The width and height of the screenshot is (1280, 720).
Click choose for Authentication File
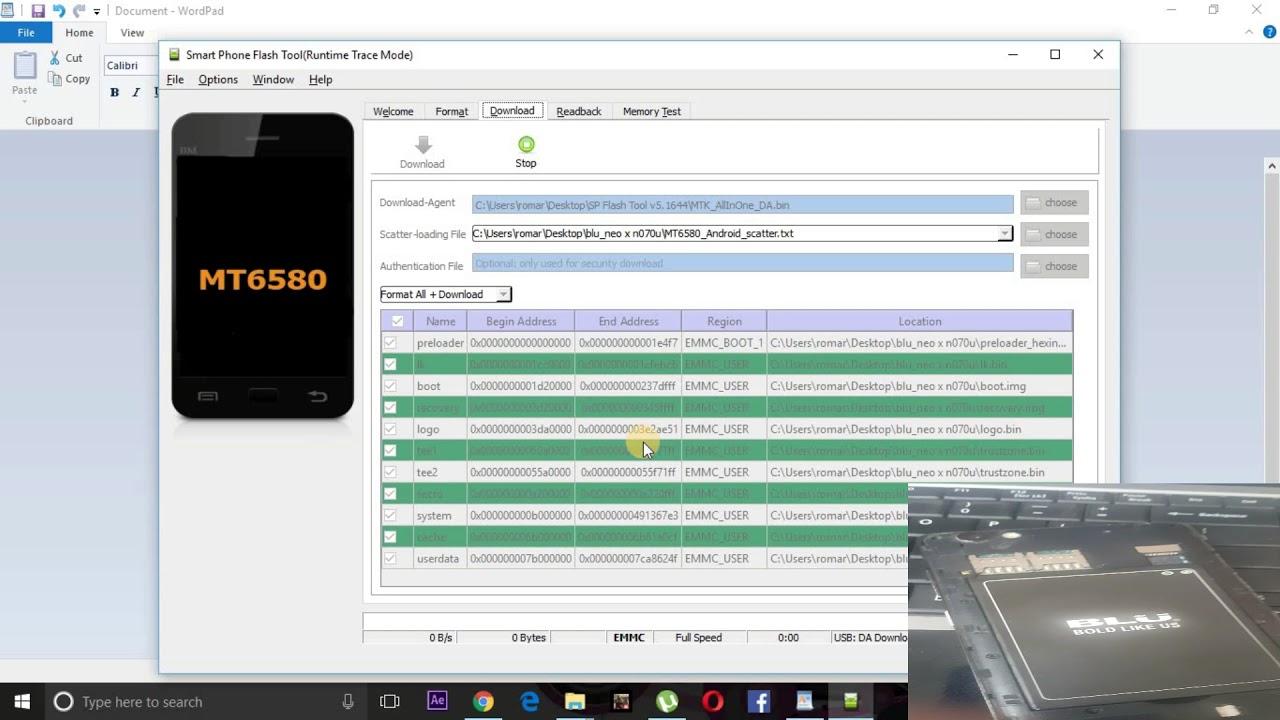coord(1054,266)
